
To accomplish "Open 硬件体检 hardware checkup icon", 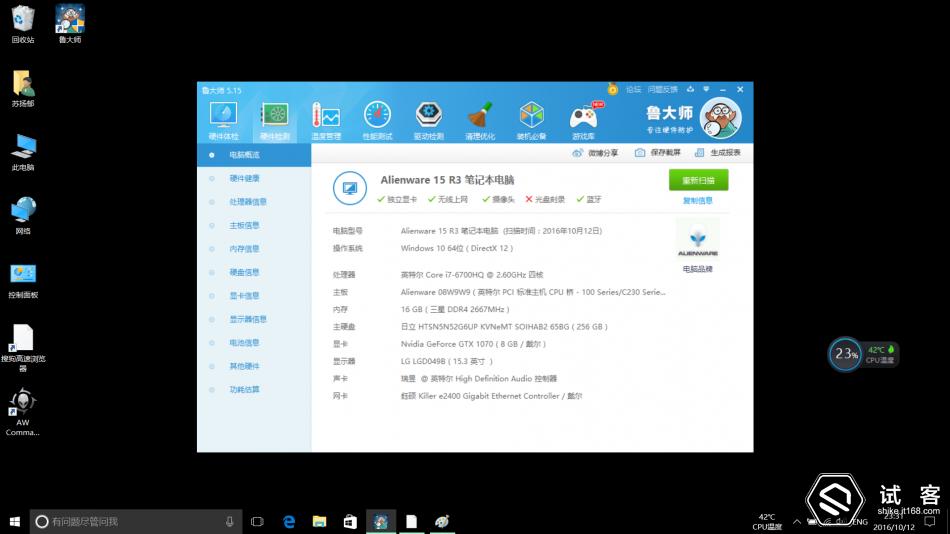I will click(x=223, y=118).
